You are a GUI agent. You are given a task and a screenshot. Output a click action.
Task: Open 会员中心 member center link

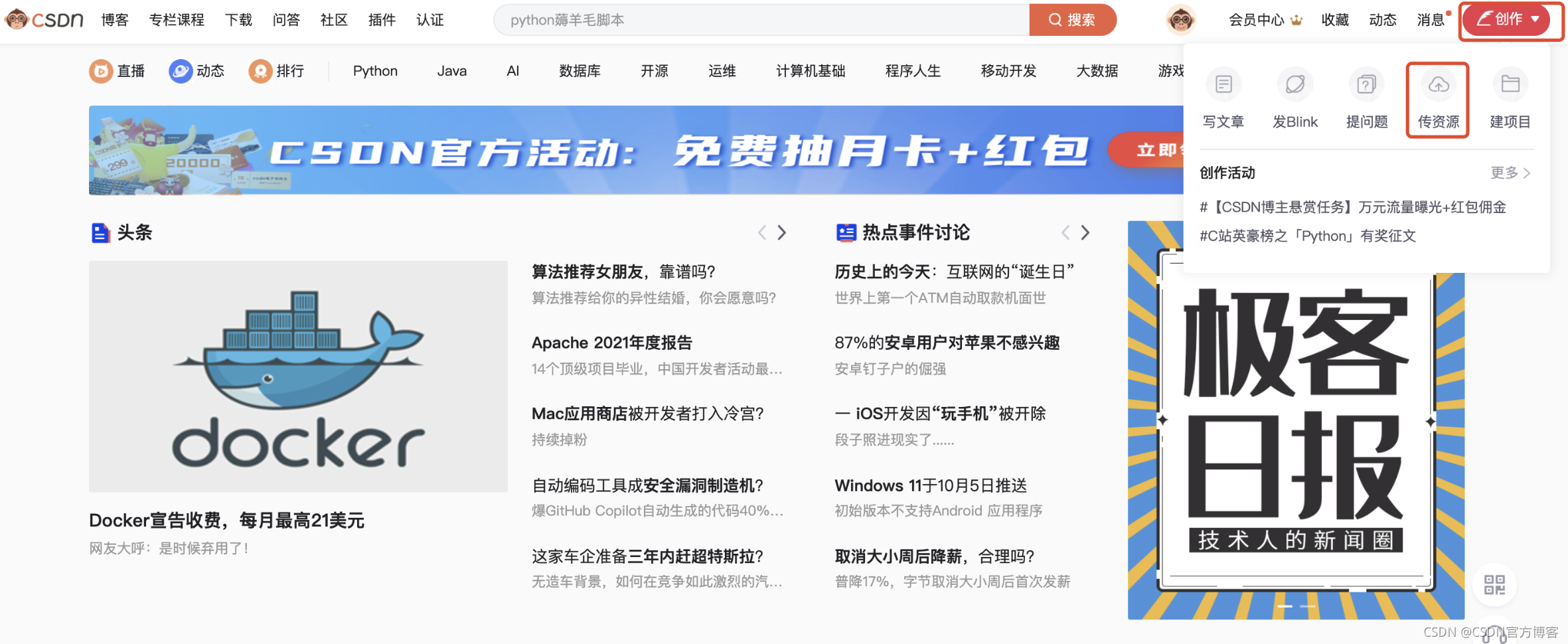(1256, 20)
